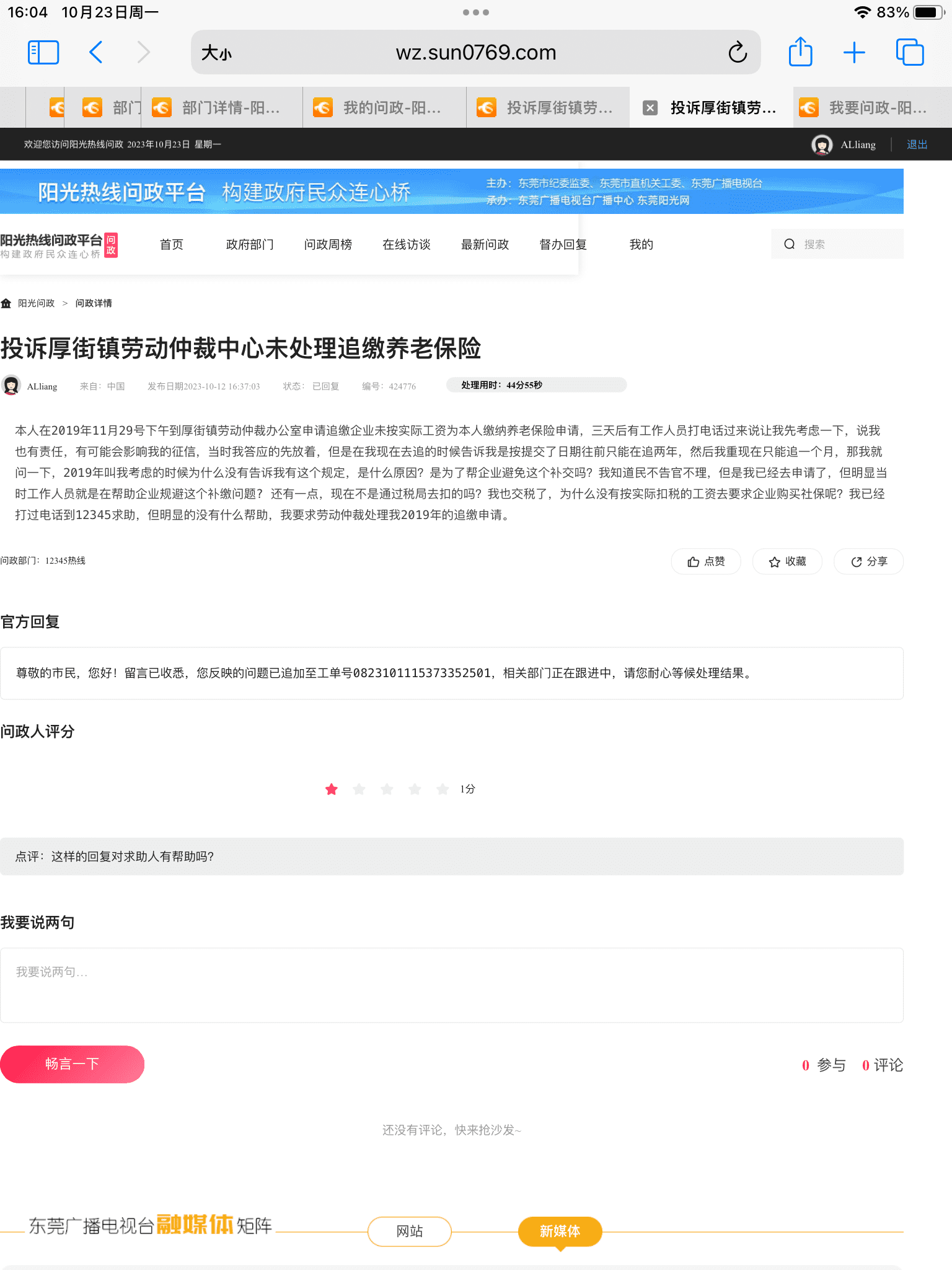This screenshot has width=952, height=1270.
Task: Tap the Safari share icon
Action: click(x=800, y=52)
